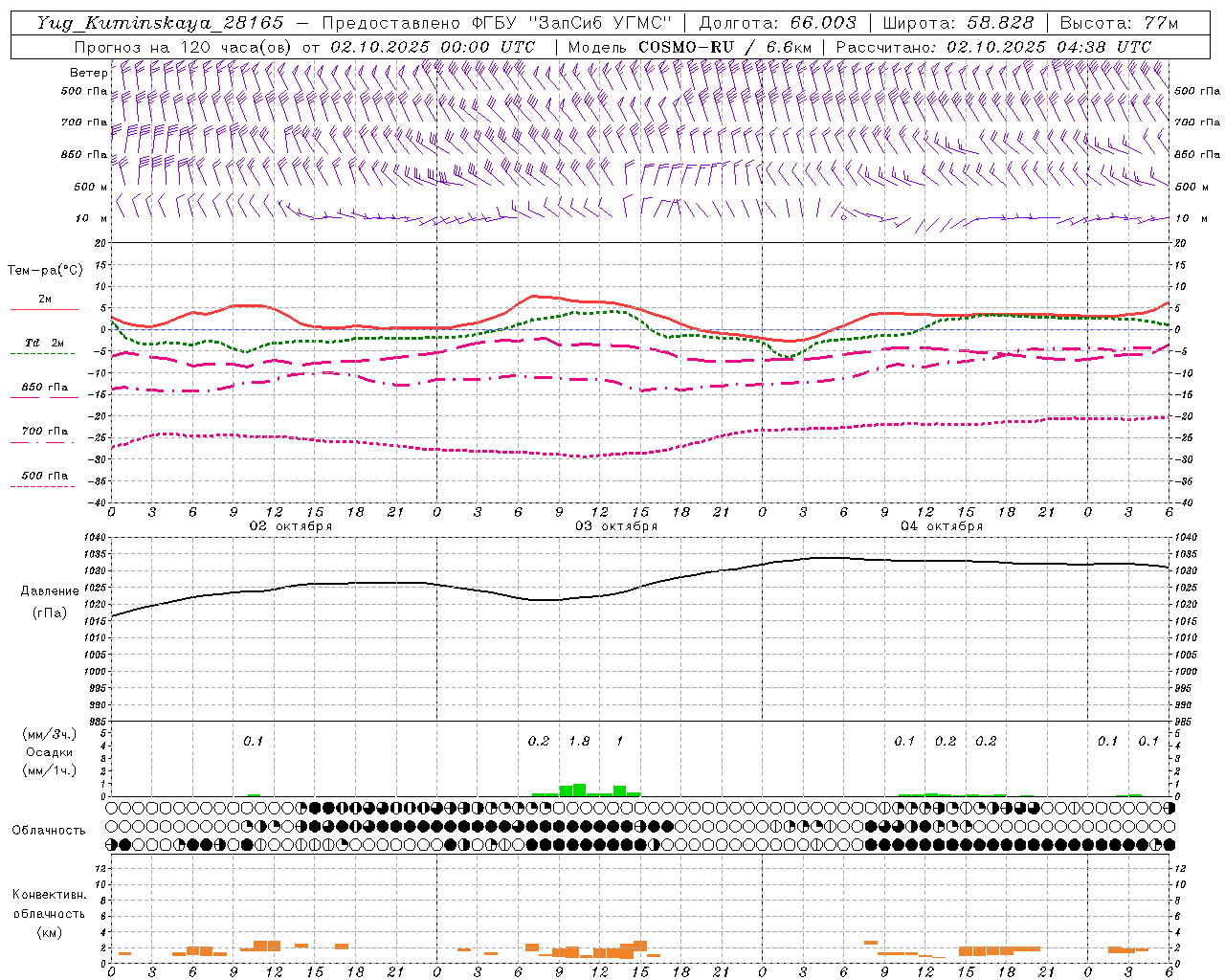Click the (гПа) unit under Давление
Screen dimensions: 1225x980
click(50, 613)
